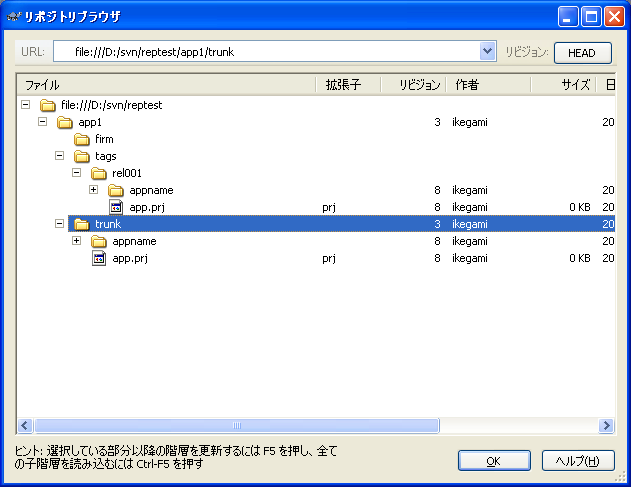Select the tags folder label
631x487 pixels.
(105, 156)
